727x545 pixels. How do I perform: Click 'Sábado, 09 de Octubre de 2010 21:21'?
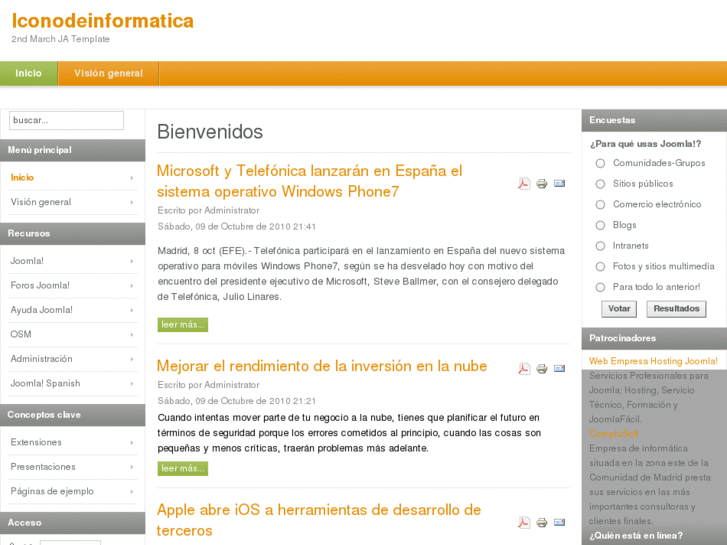236,401
